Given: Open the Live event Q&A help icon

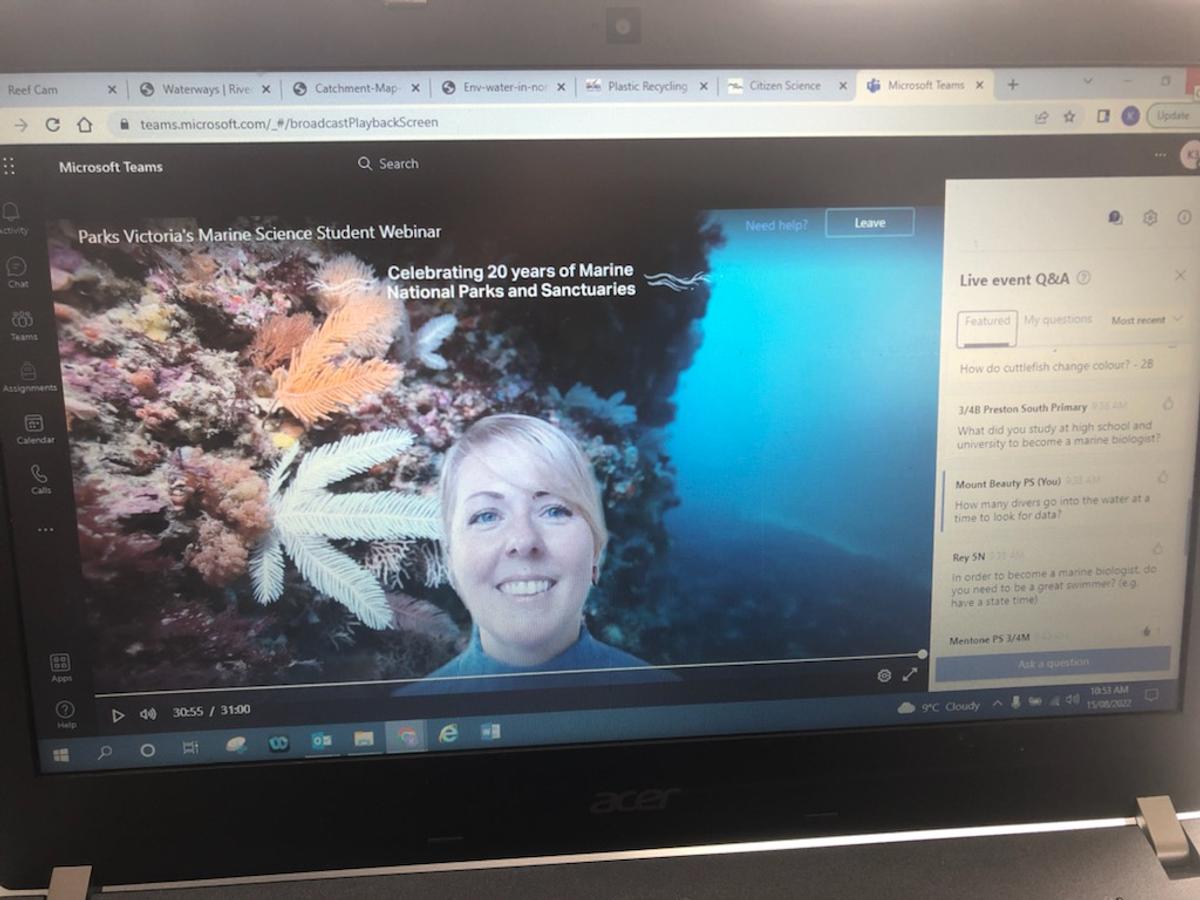Looking at the screenshot, I should 1083,279.
